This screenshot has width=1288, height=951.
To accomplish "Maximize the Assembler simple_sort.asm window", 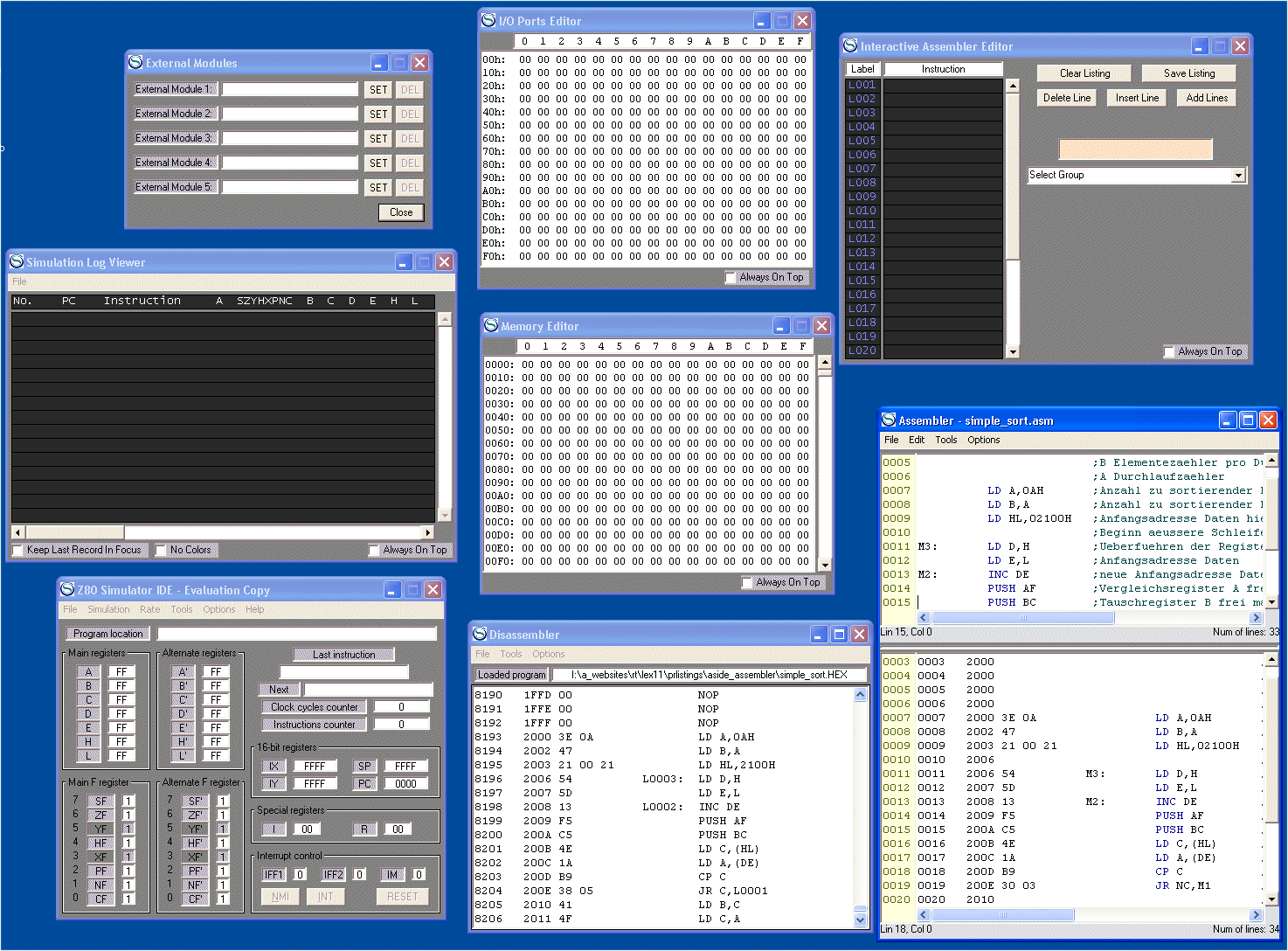I will [1248, 420].
